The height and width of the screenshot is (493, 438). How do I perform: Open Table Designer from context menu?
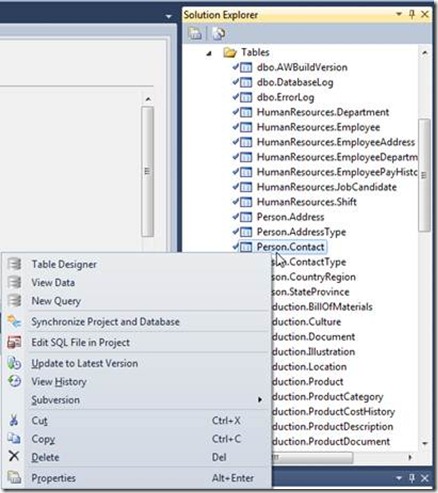point(64,264)
